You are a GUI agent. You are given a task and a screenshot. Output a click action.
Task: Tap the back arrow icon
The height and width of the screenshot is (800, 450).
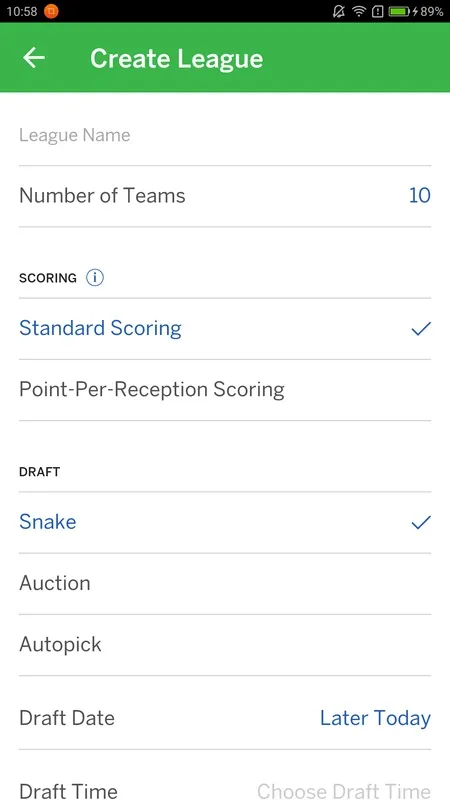(34, 58)
